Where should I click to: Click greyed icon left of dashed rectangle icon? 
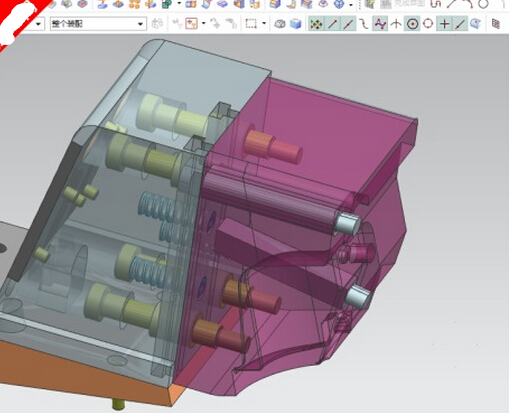pyautogui.click(x=231, y=24)
